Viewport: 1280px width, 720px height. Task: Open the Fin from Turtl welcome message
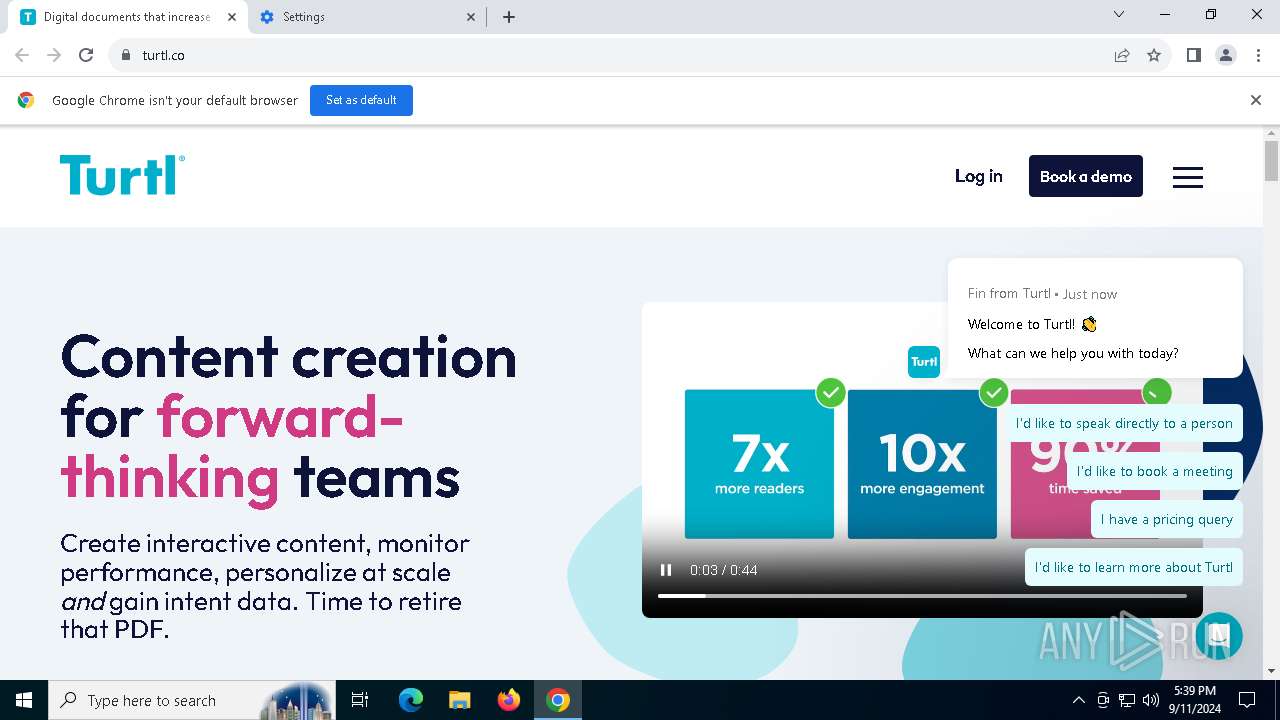pyautogui.click(x=1095, y=318)
